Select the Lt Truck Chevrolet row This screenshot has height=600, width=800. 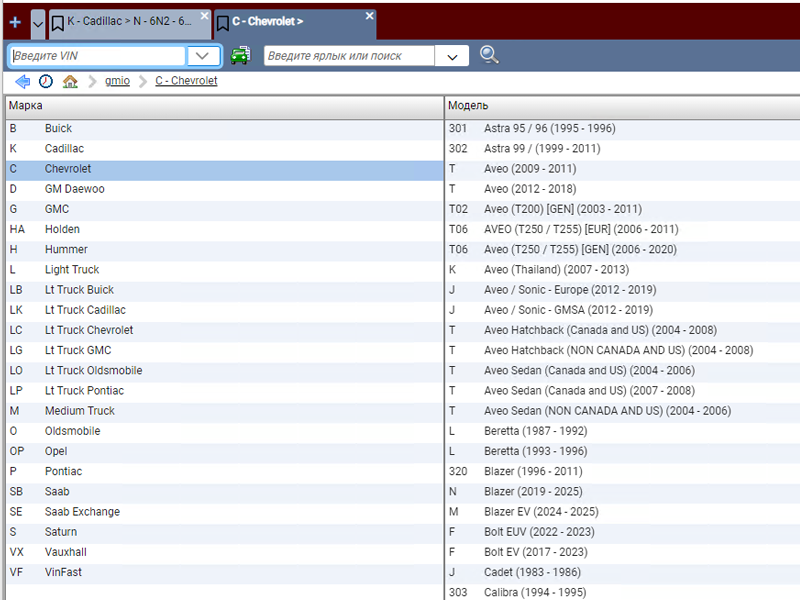[224, 330]
